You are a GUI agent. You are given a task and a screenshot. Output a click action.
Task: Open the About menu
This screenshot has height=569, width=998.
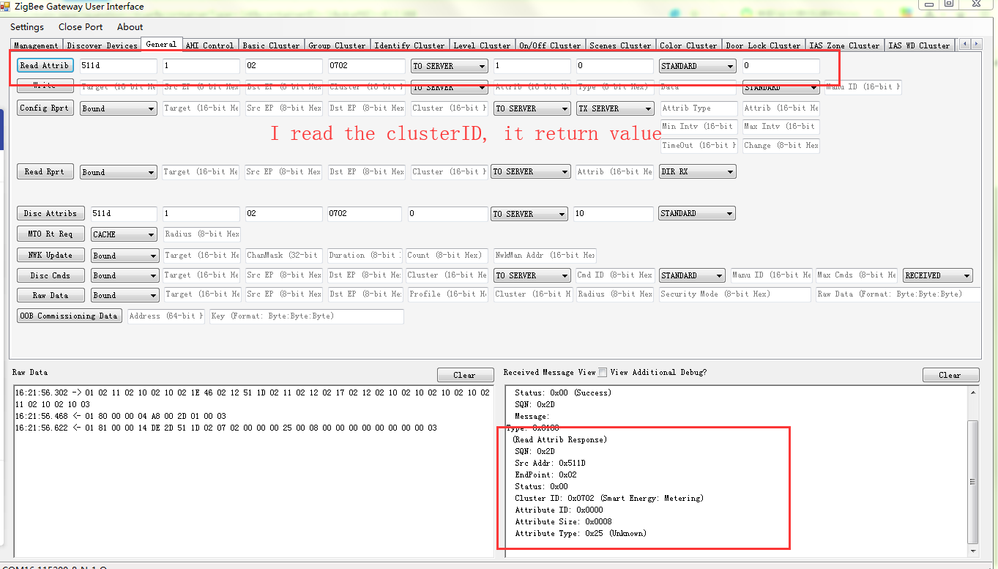click(130, 27)
